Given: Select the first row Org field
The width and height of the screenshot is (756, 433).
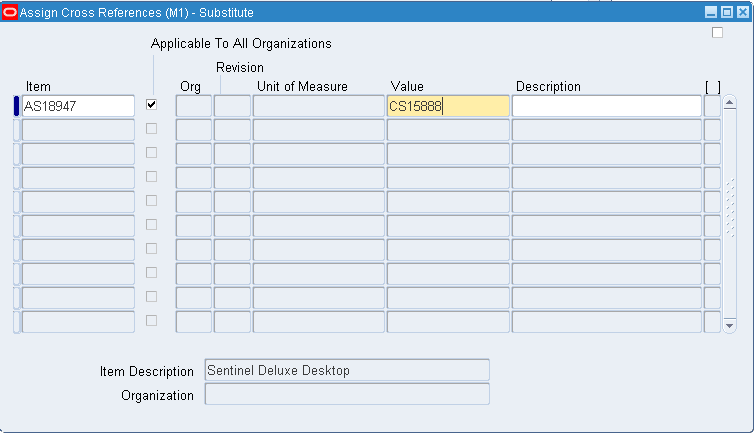Looking at the screenshot, I should pos(194,105).
